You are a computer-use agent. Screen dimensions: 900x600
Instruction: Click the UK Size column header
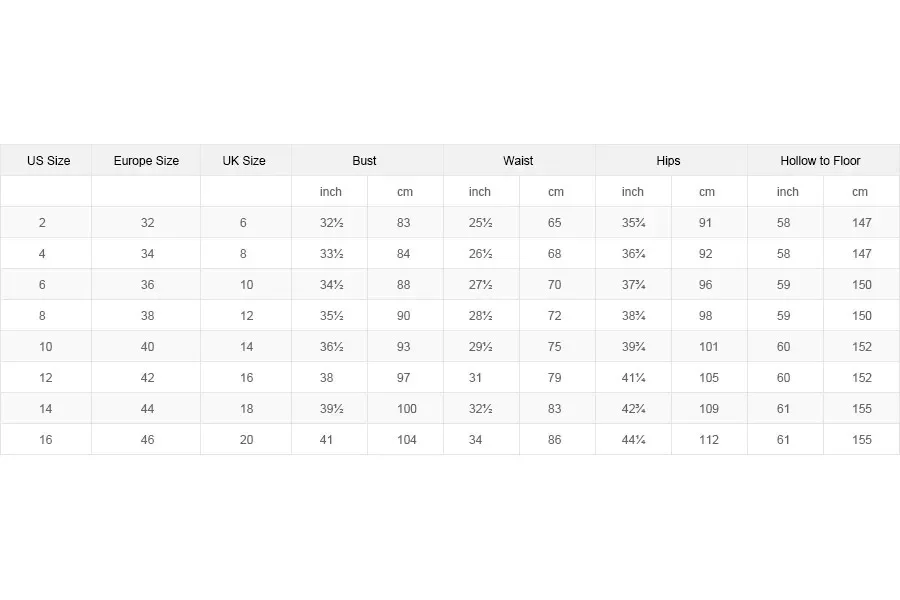click(244, 161)
